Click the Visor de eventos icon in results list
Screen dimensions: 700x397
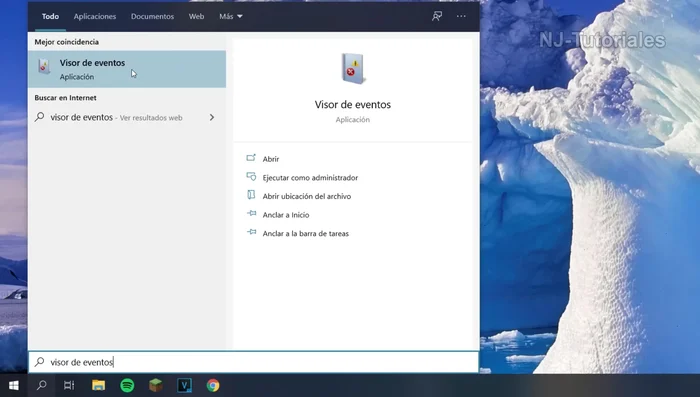pos(44,67)
